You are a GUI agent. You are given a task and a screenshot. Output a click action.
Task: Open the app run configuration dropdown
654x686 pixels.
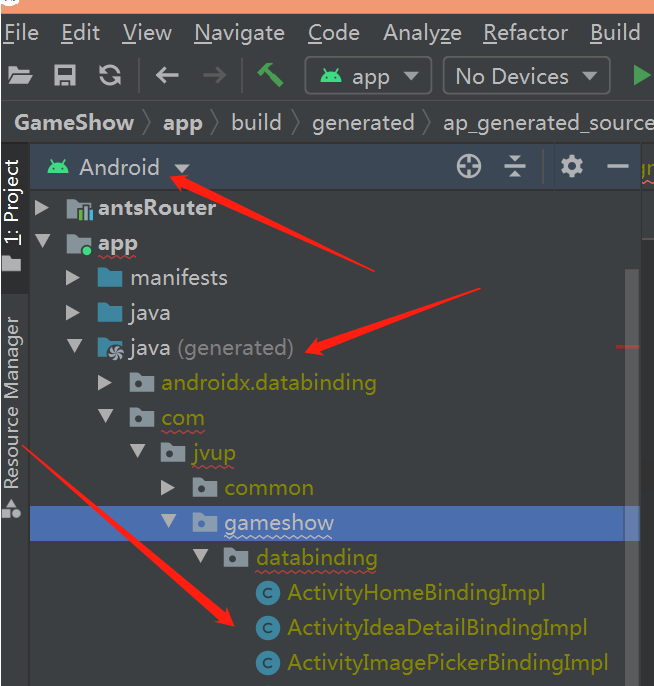[368, 76]
